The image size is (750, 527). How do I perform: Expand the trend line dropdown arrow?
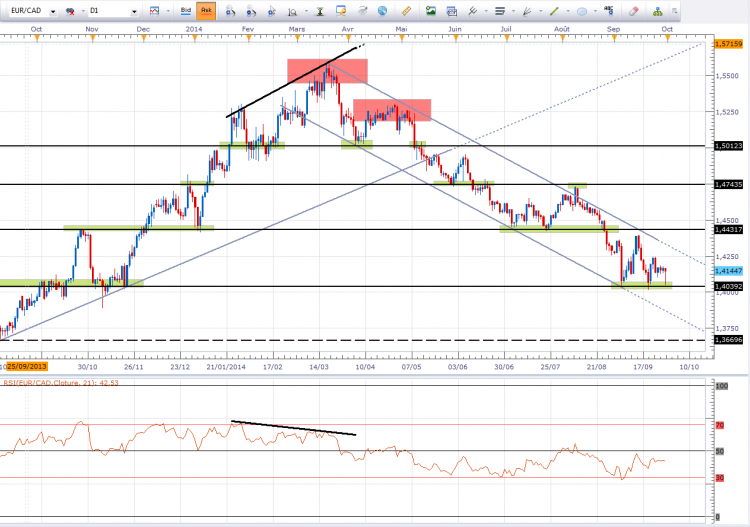568,11
